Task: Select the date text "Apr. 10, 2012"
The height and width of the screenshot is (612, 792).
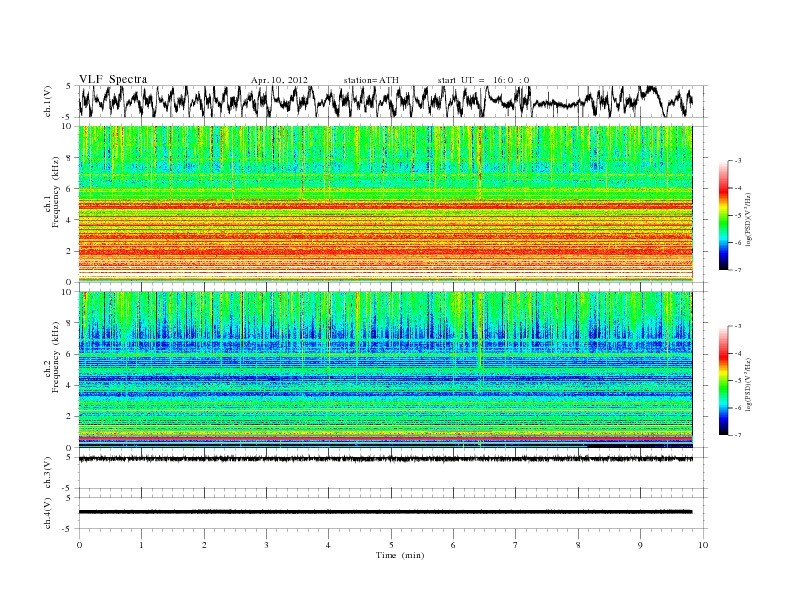Action: tap(279, 80)
